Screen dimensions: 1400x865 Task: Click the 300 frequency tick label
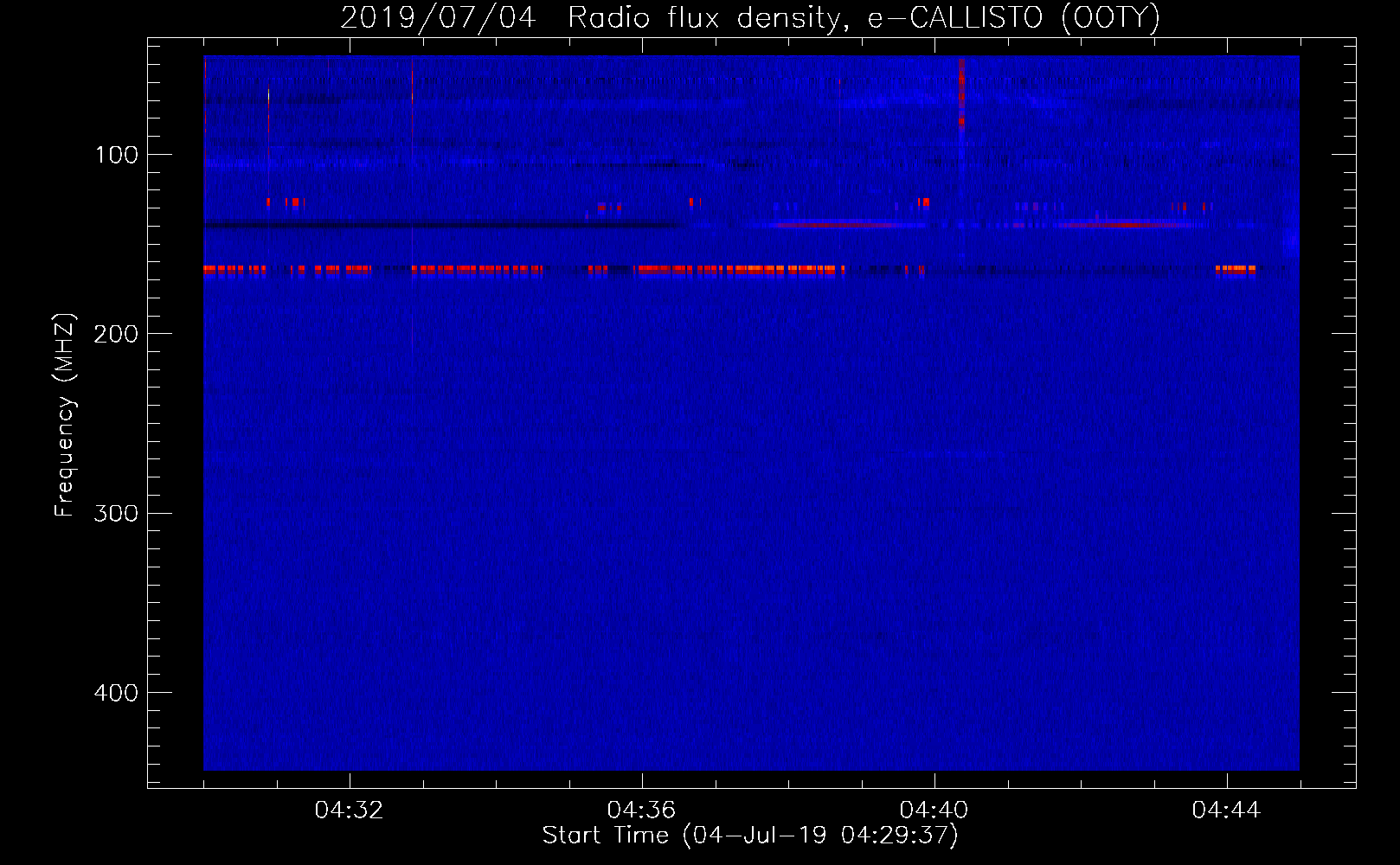[115, 513]
